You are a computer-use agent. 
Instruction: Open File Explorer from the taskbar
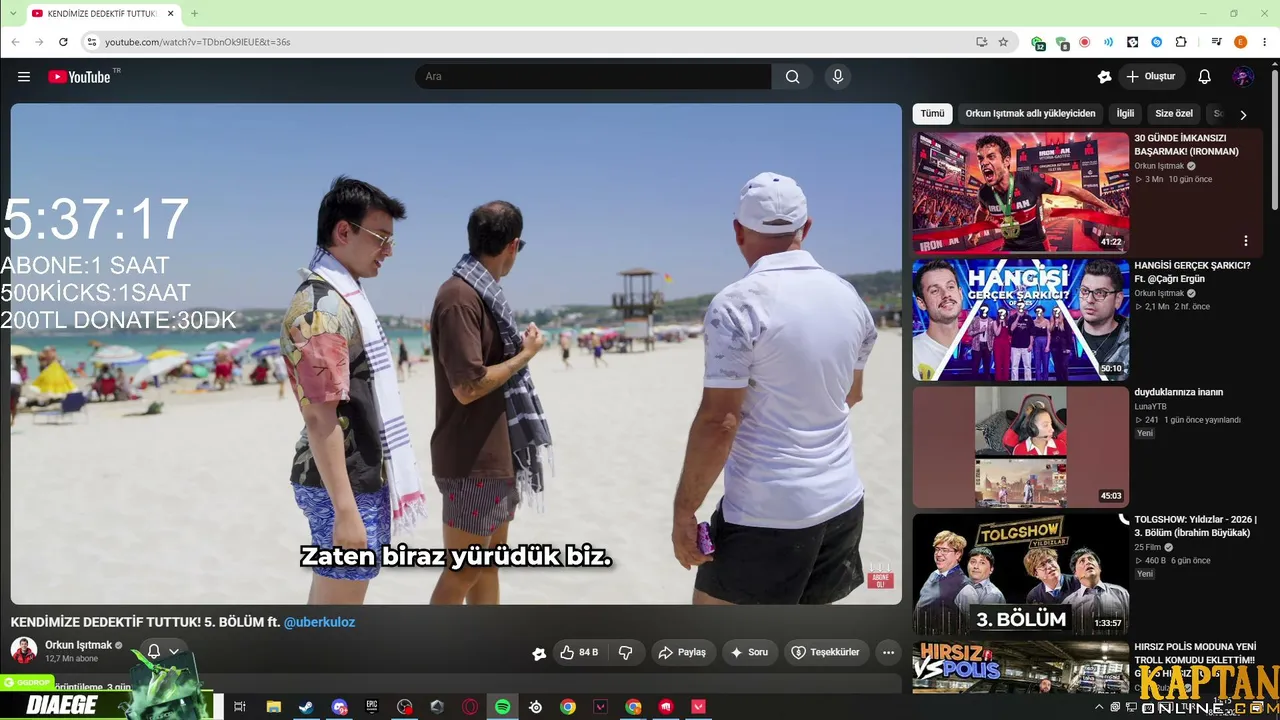point(273,707)
